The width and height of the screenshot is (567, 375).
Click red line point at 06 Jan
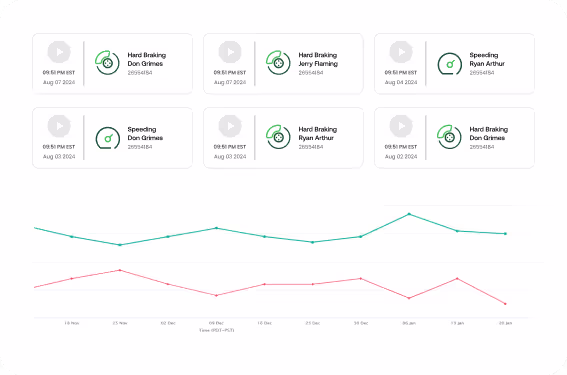(409, 298)
